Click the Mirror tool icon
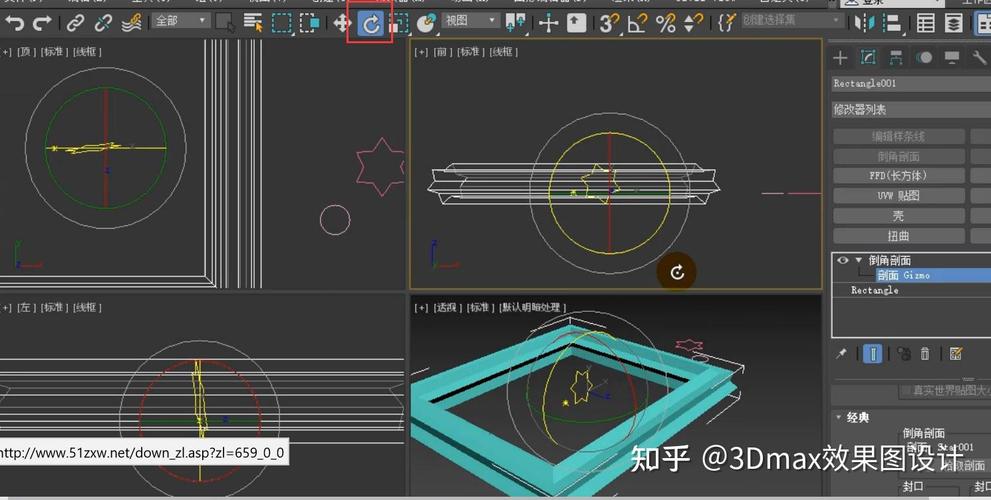Screen dimensions: 991x500 [x=860, y=23]
